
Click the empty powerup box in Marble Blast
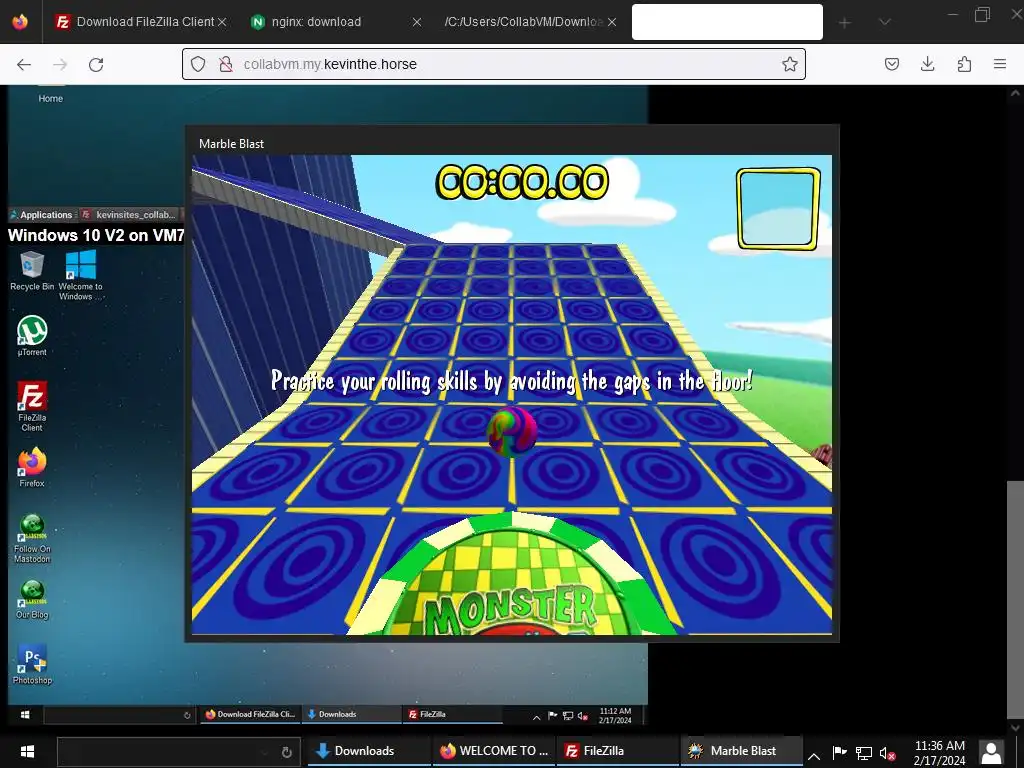(778, 209)
